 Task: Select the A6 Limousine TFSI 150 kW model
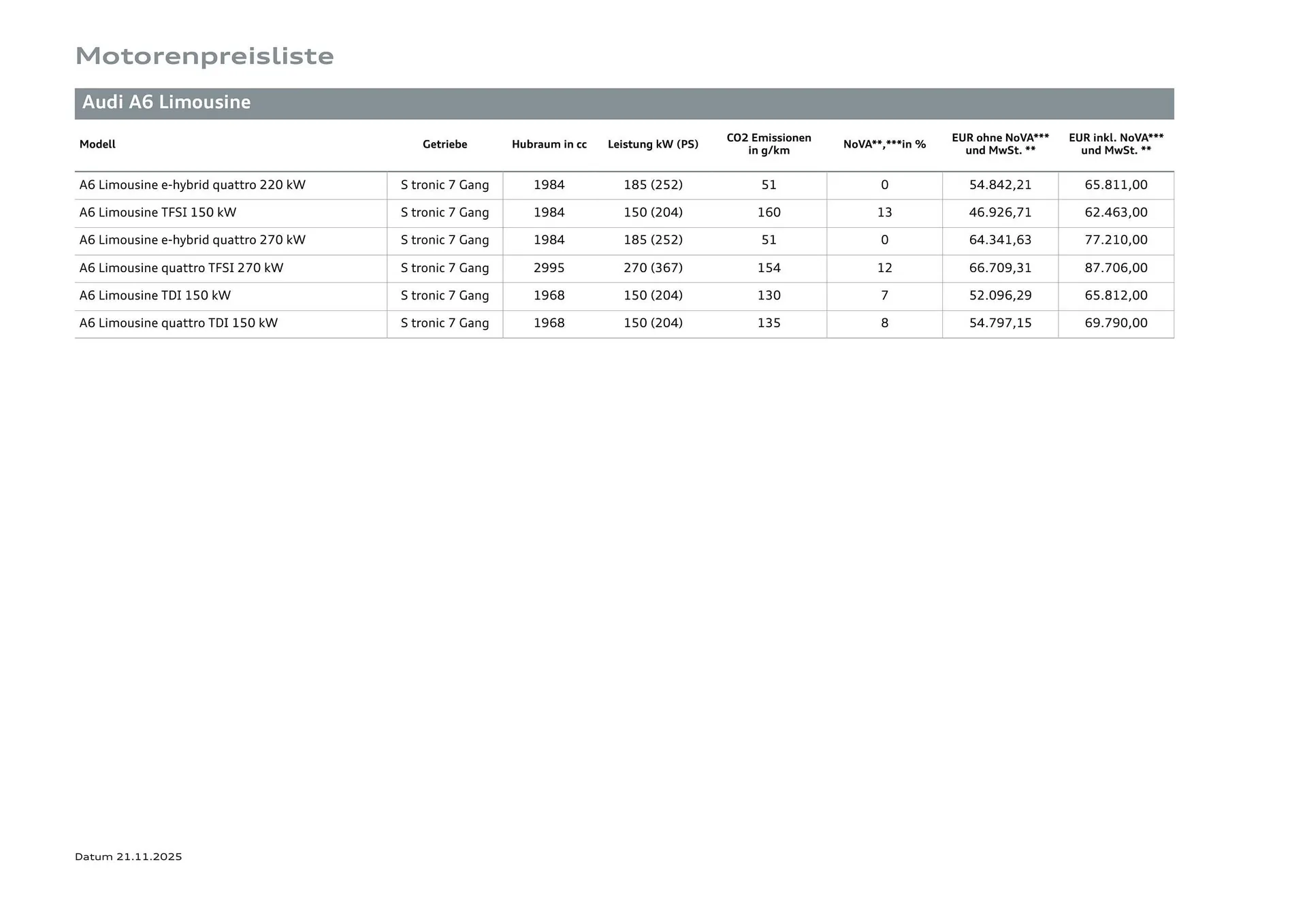point(158,212)
